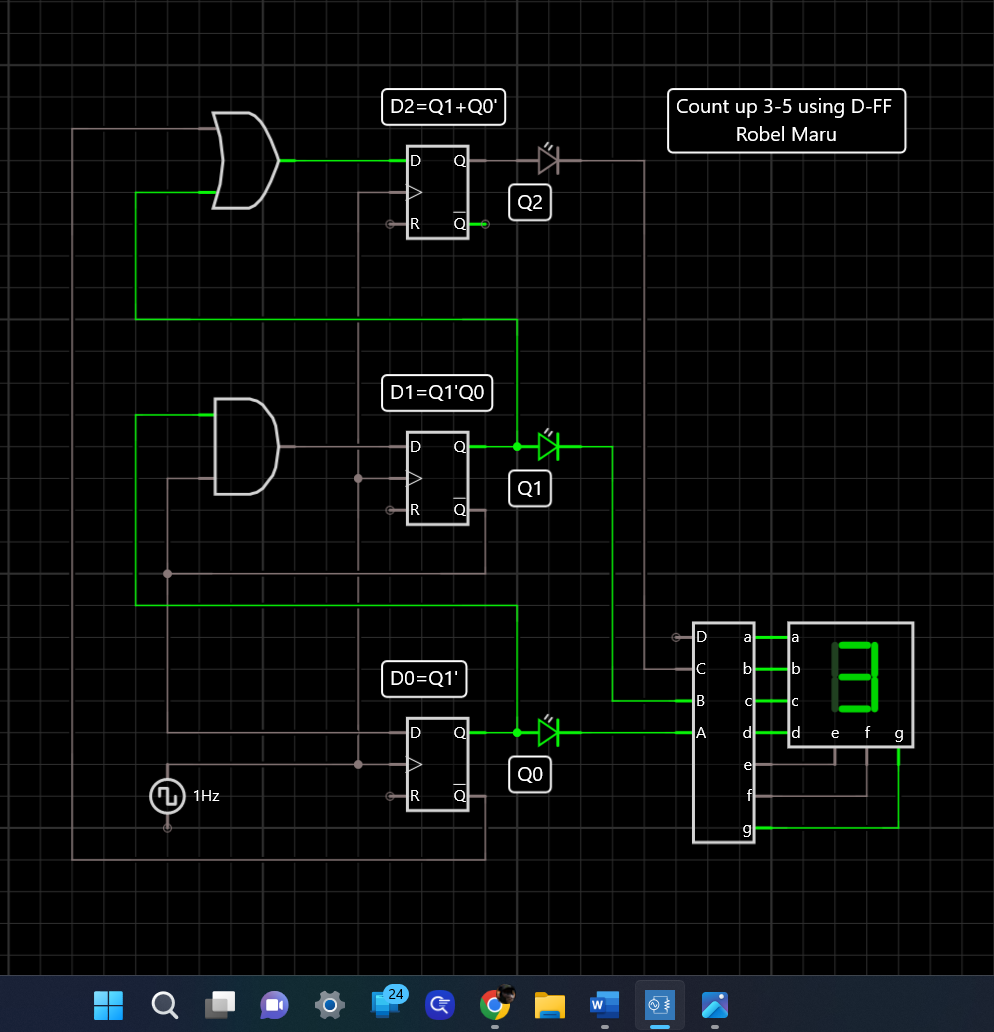Open the Windows Start menu
The width and height of the screenshot is (994, 1032).
[108, 1006]
